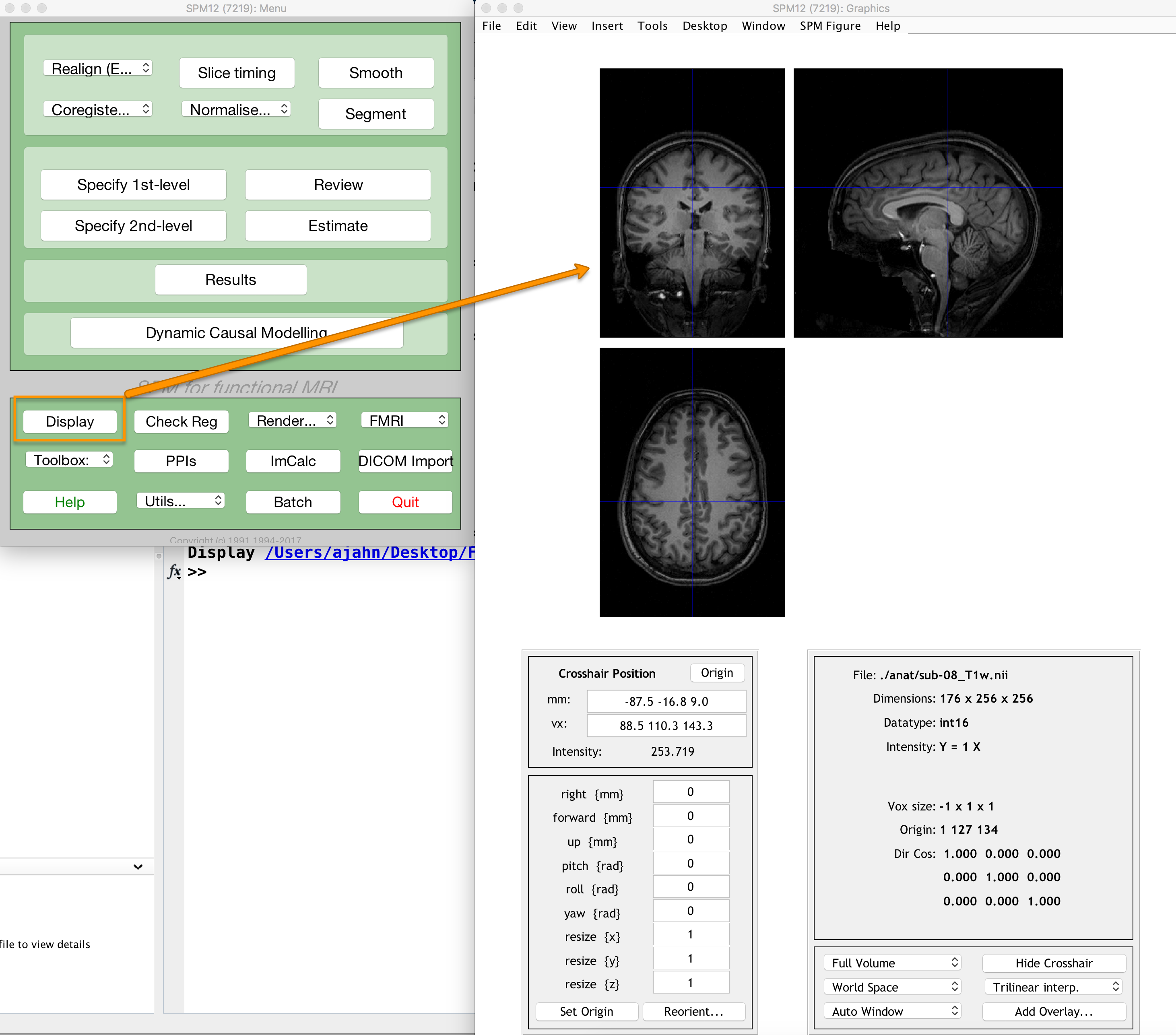Click the sagittal brain view
Image resolution: width=1176 pixels, height=1035 pixels.
click(x=928, y=203)
